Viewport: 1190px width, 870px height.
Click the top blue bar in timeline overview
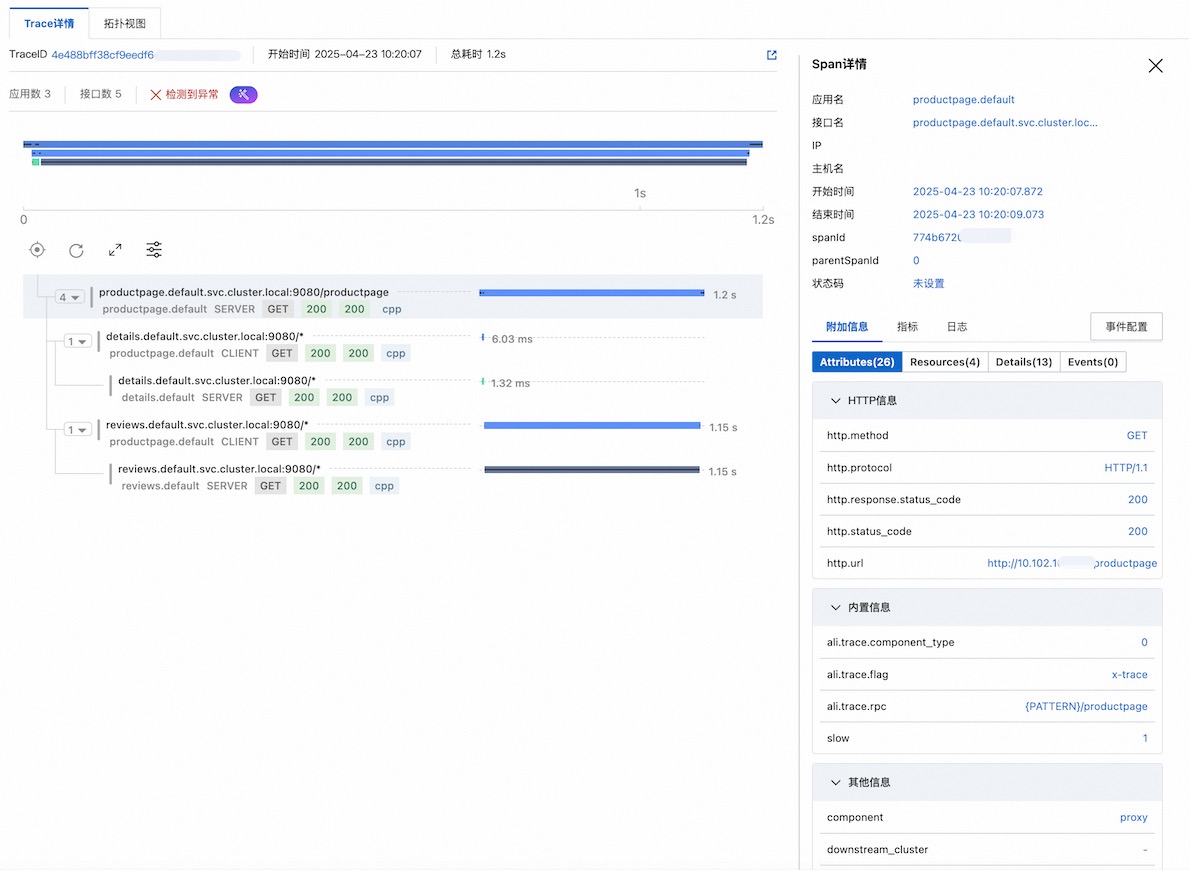[393, 143]
